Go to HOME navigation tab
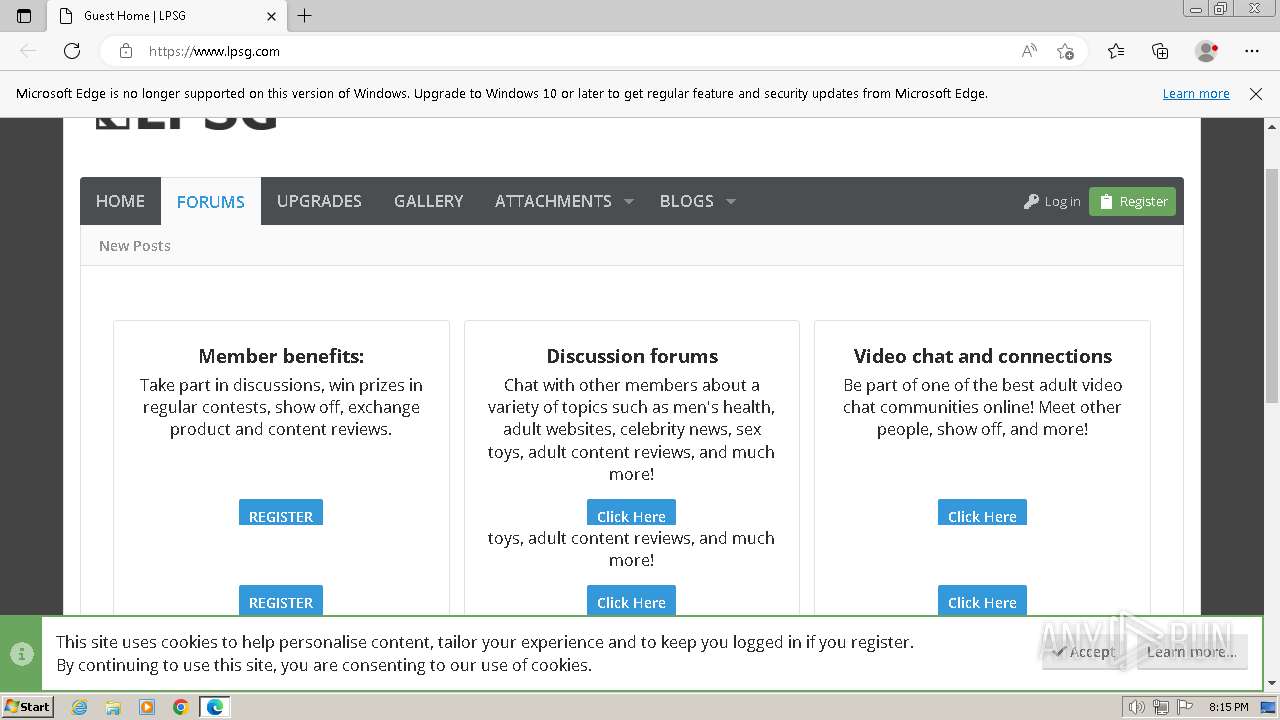The height and width of the screenshot is (720, 1280). [120, 201]
